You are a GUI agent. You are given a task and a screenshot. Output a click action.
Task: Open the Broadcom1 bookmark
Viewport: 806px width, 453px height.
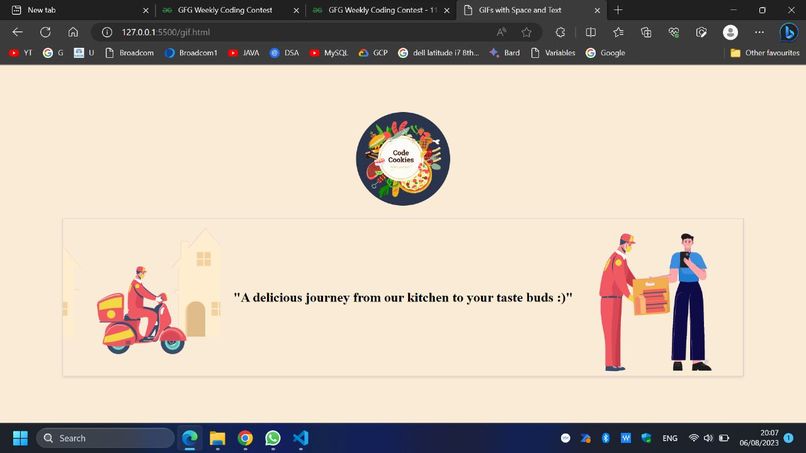[x=191, y=52]
